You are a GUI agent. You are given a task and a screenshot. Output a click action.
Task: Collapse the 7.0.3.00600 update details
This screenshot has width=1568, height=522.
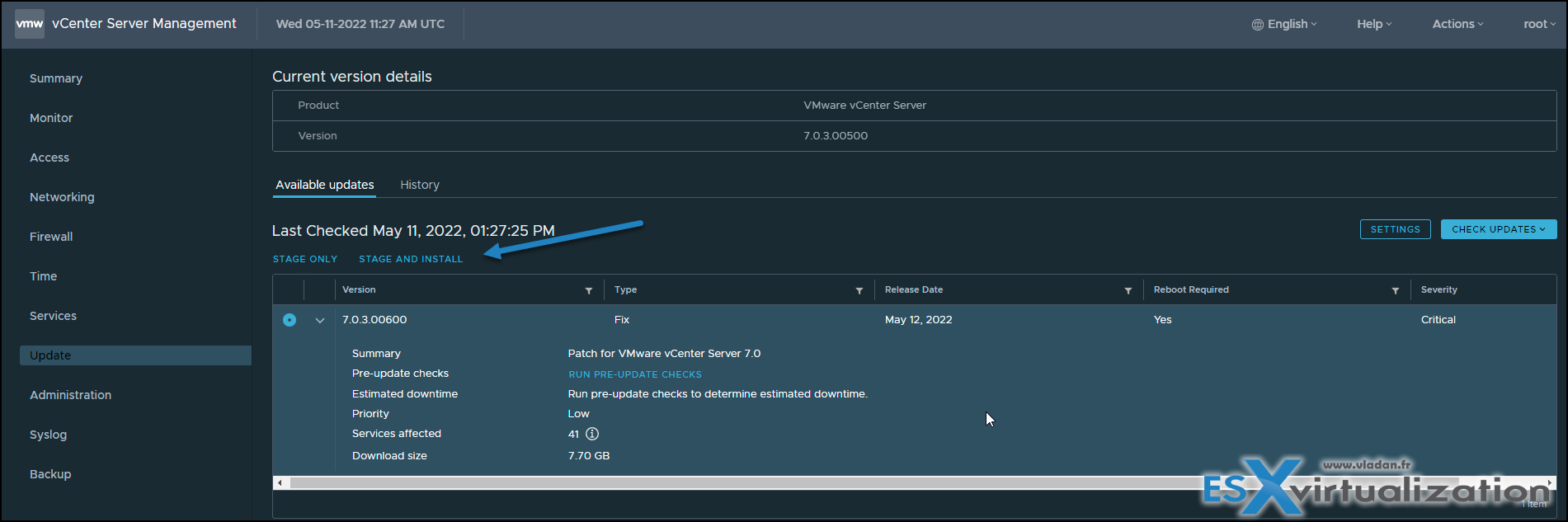pos(320,320)
